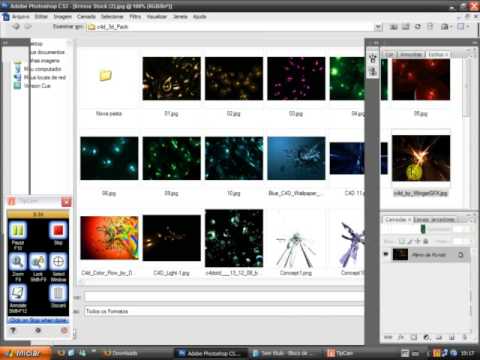Click the Iniciar start button

point(26,353)
